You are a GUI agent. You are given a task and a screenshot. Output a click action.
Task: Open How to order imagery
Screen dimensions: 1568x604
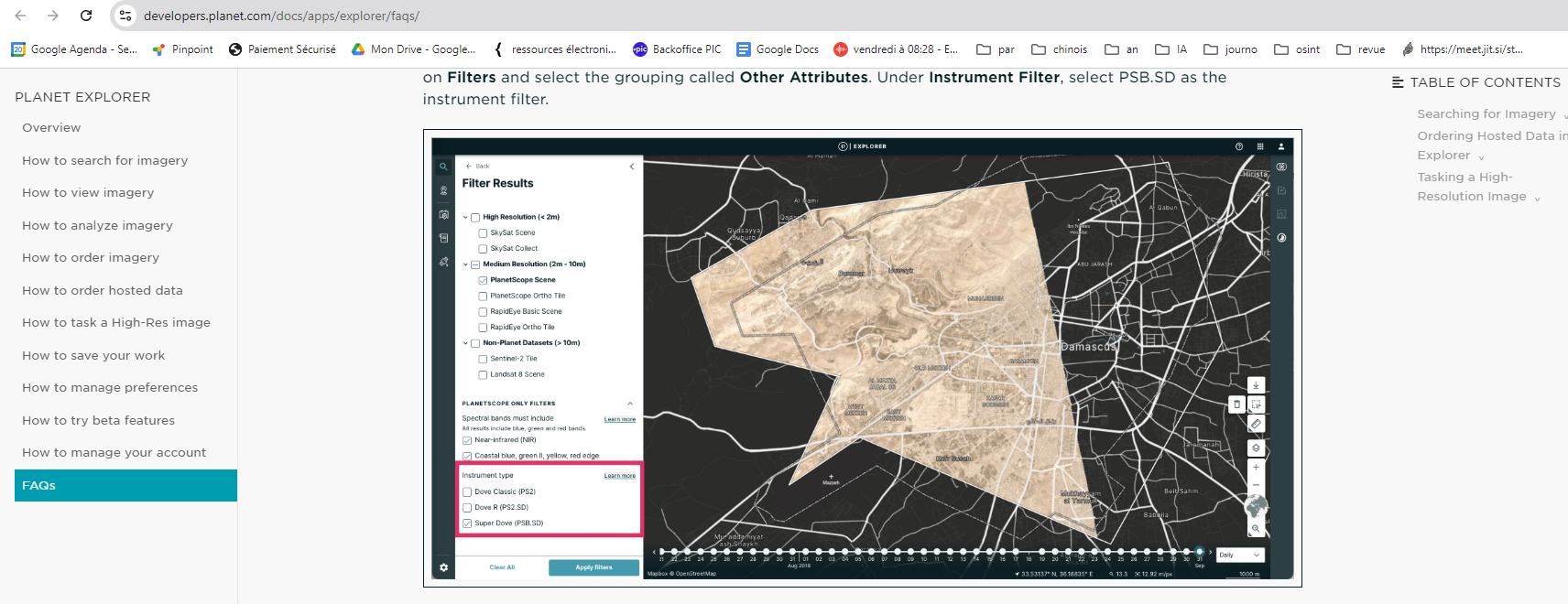pos(91,257)
